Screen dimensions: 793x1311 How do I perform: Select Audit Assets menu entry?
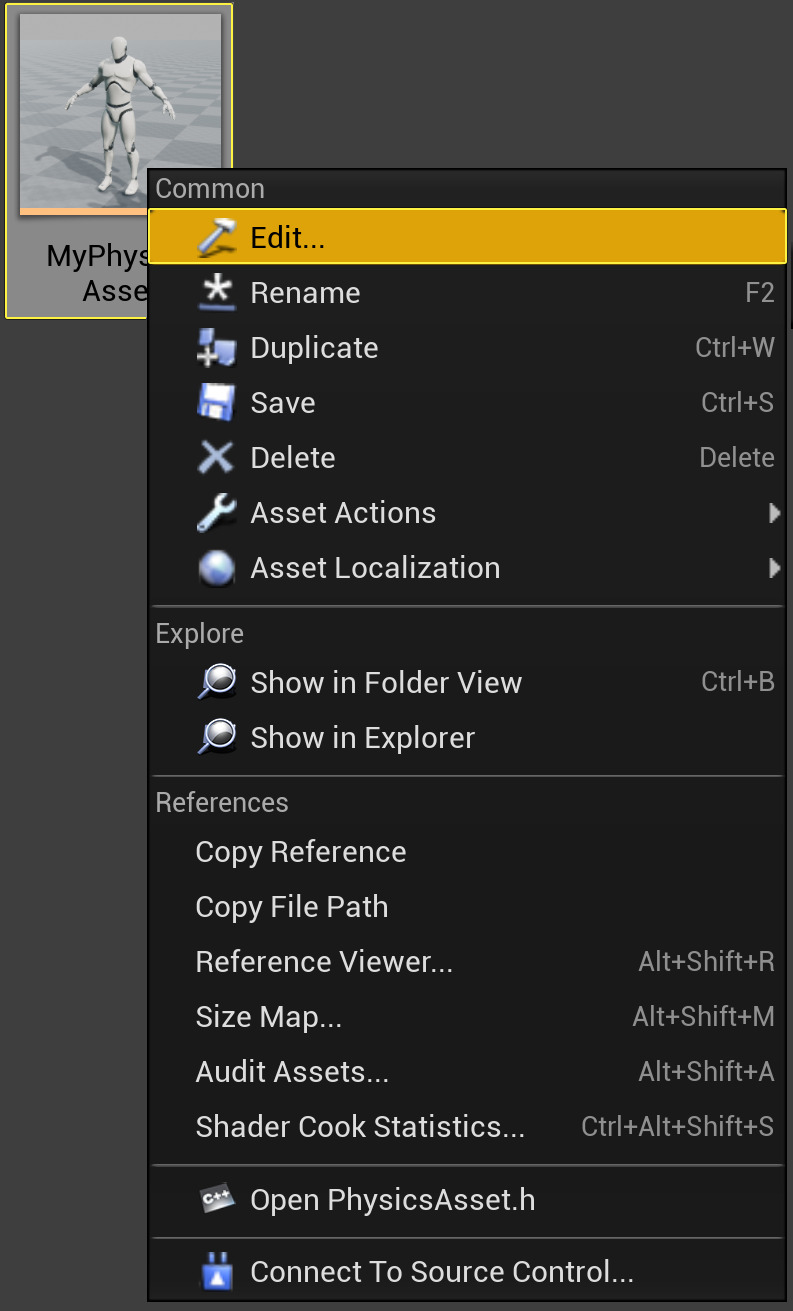pos(292,1072)
